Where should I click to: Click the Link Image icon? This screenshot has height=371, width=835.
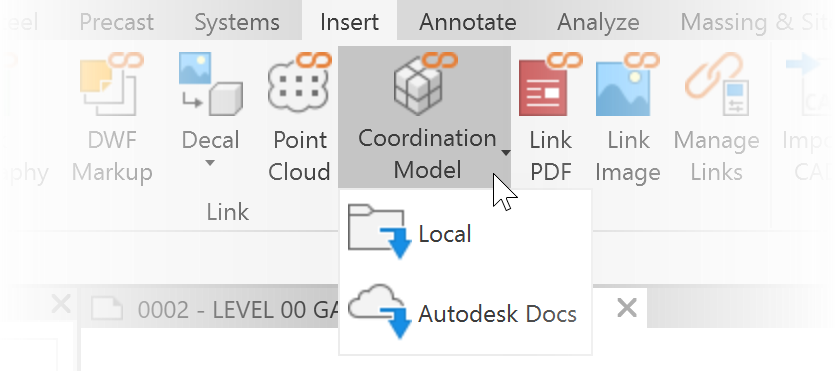(627, 84)
